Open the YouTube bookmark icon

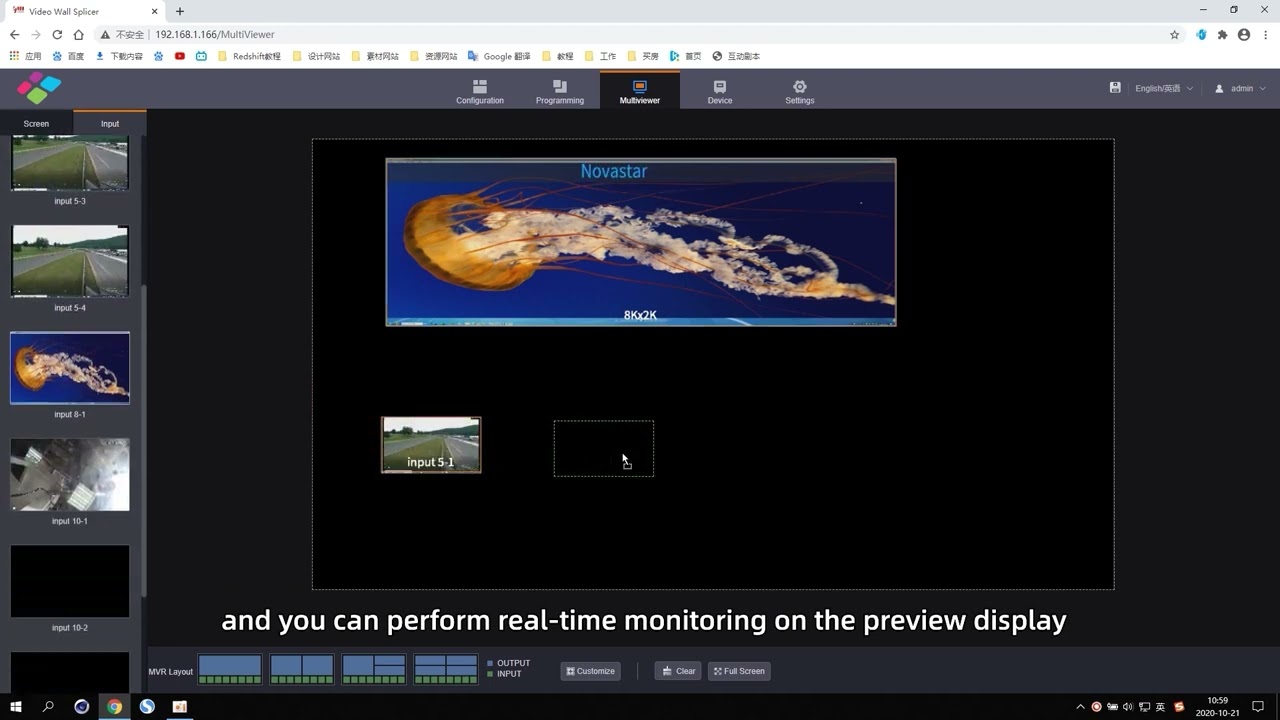pyautogui.click(x=180, y=56)
